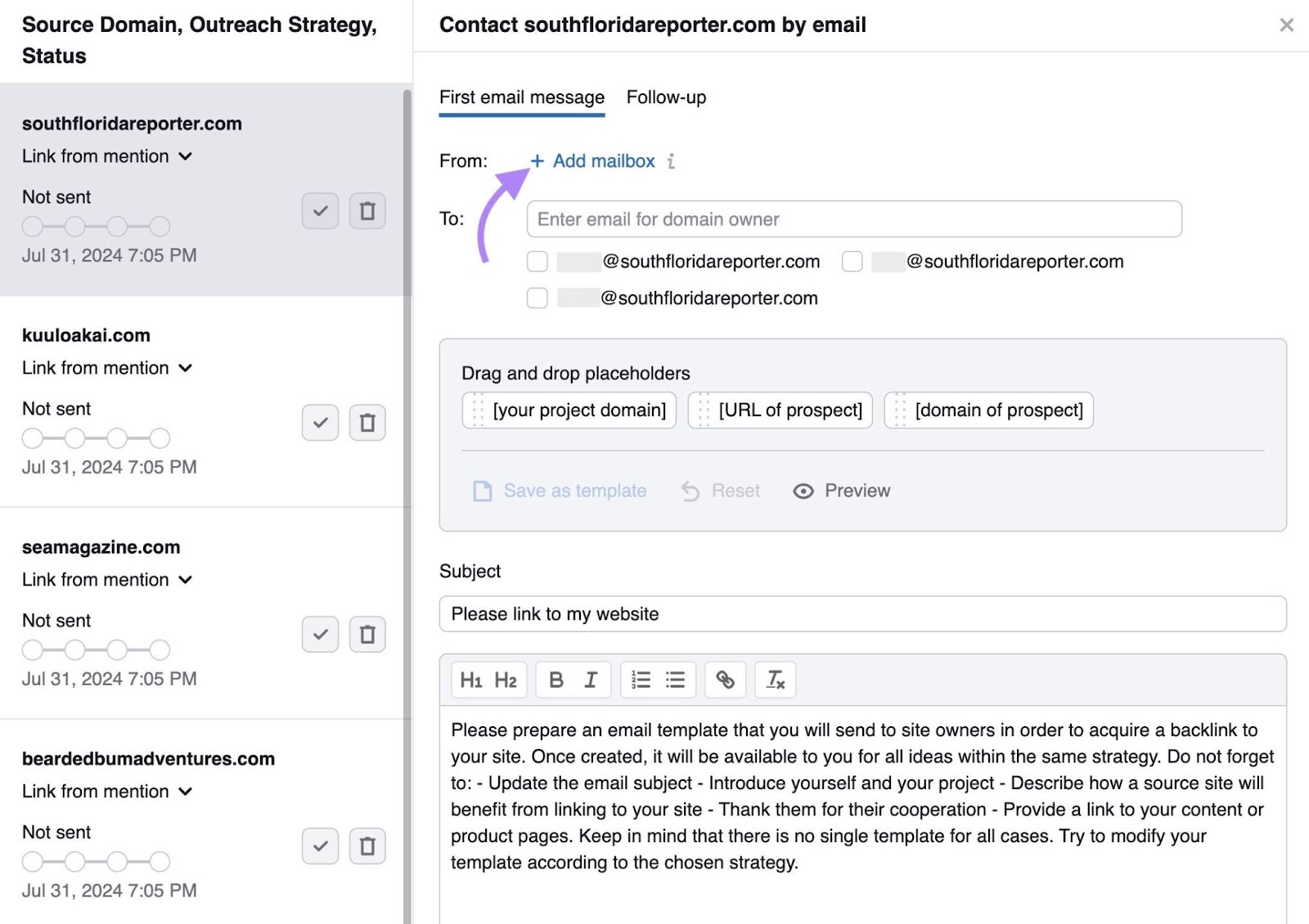Click the Enter email for domain owner field

pos(853,219)
